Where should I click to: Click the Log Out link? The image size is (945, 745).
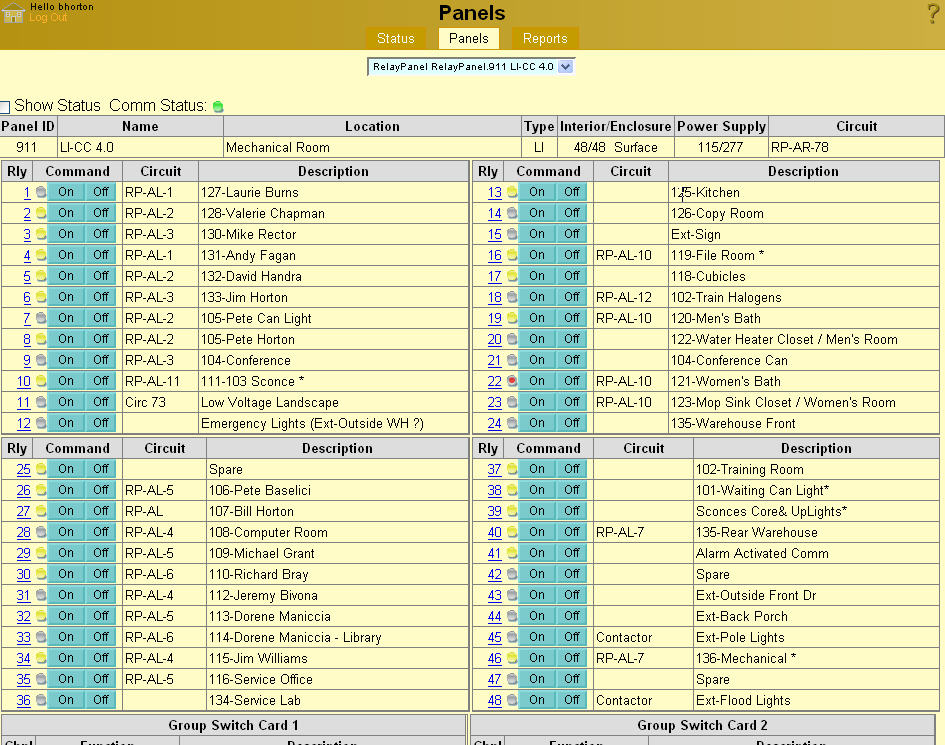click(48, 18)
